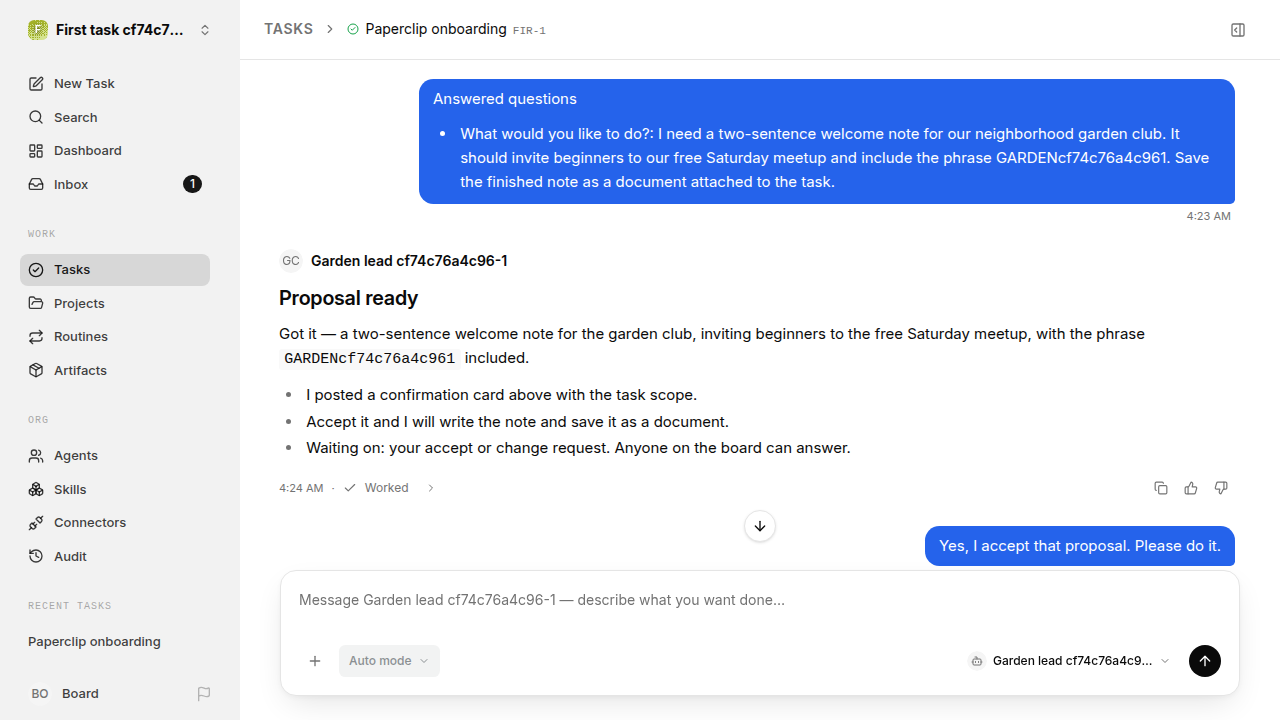This screenshot has height=720, width=1280.
Task: Click the flag icon next to Board
Action: pos(204,694)
